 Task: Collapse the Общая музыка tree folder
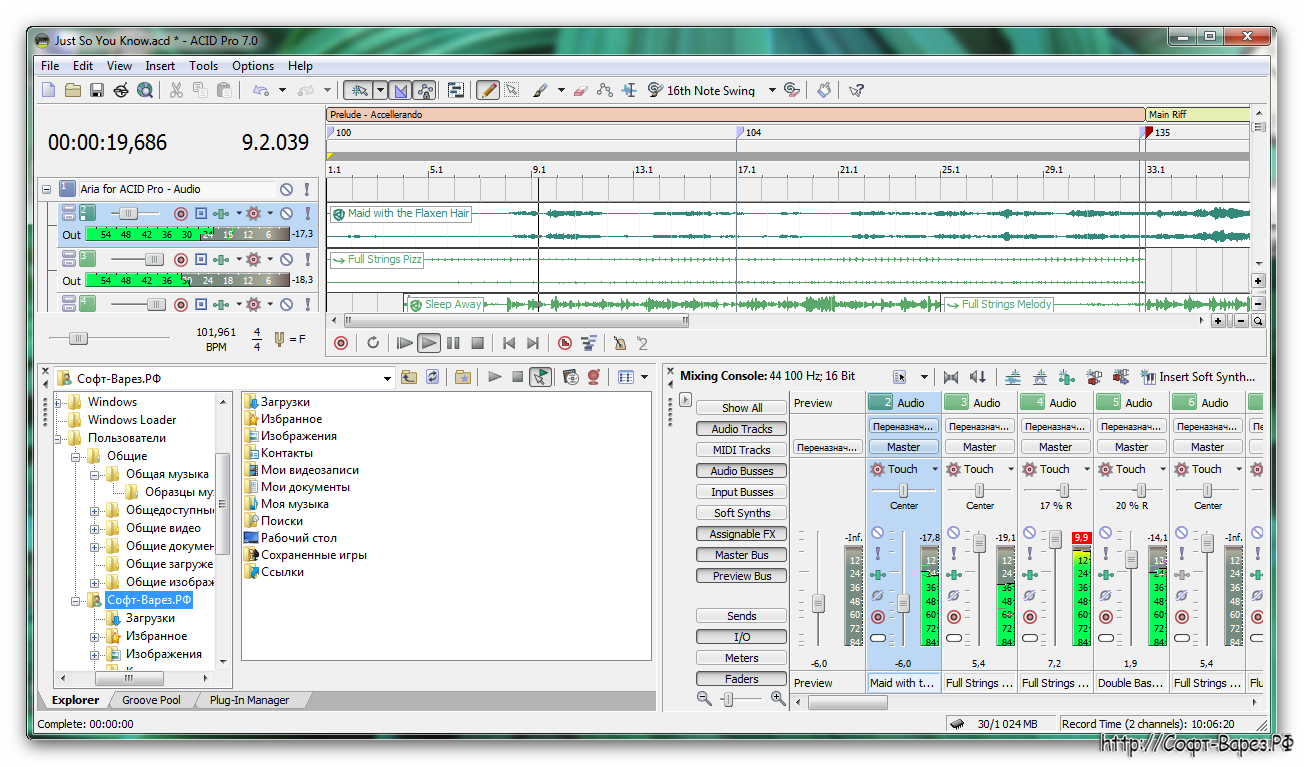coord(95,474)
